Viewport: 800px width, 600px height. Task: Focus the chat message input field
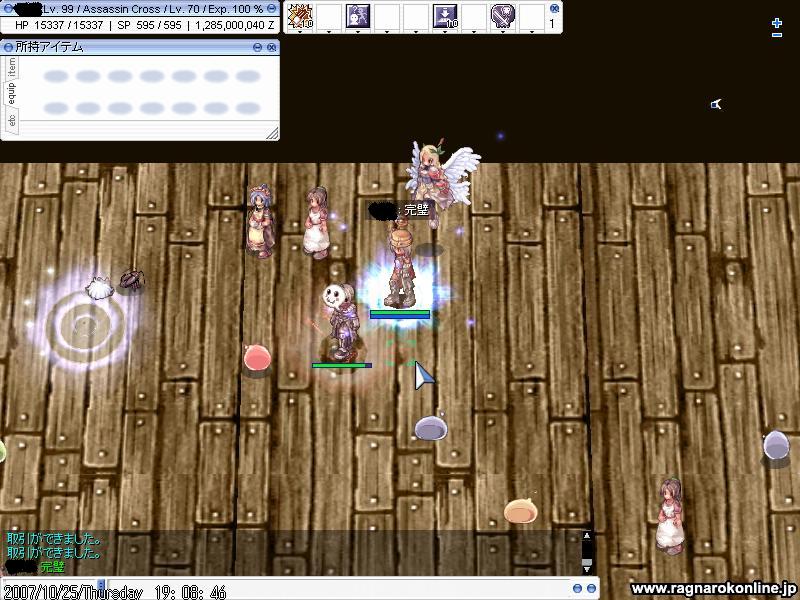point(337,588)
